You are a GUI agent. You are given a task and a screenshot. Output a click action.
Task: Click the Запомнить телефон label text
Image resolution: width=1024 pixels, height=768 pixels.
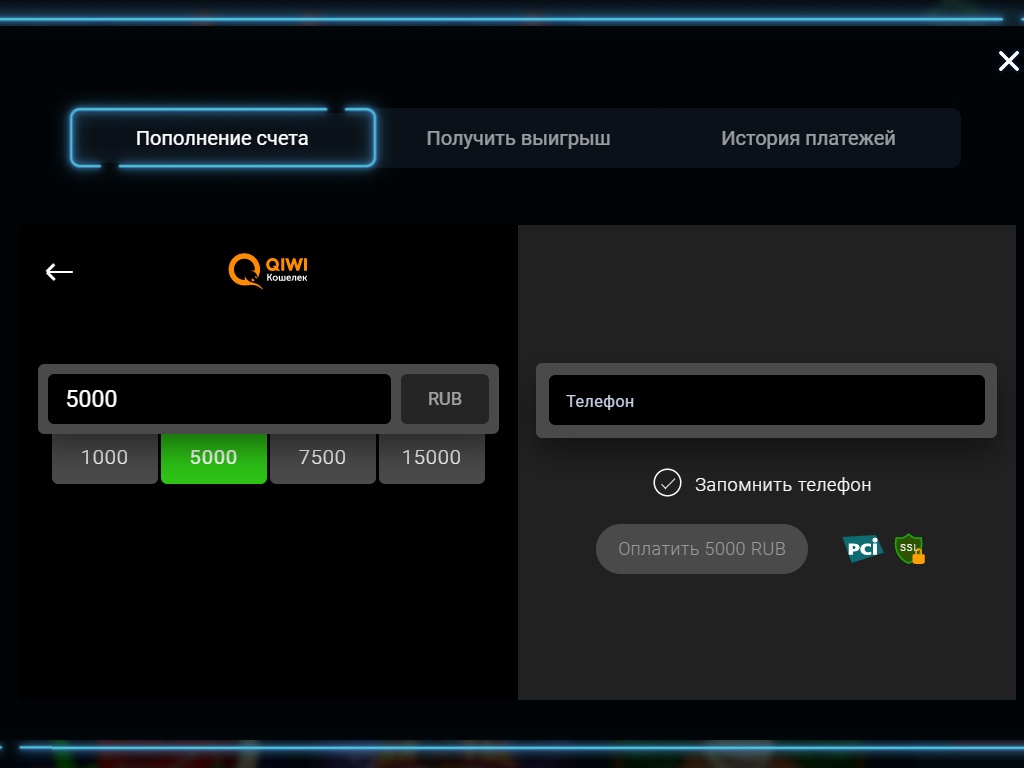pos(783,485)
